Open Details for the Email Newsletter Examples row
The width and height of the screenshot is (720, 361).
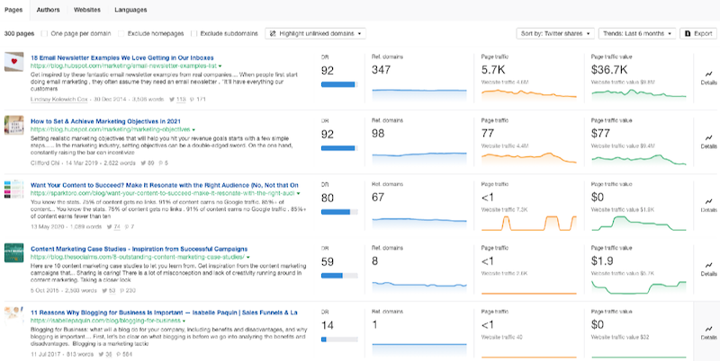pos(708,77)
